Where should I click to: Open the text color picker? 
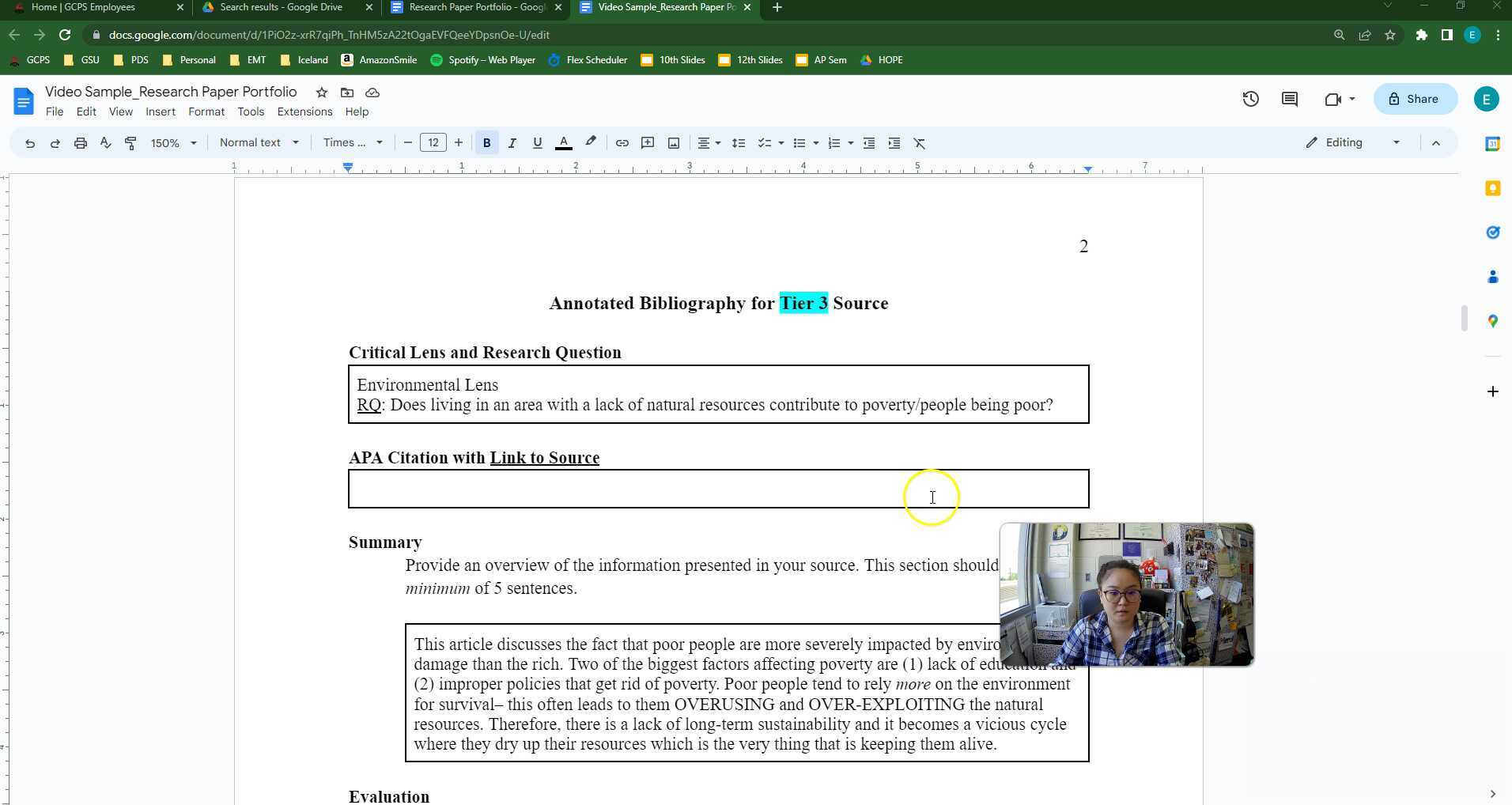564,143
